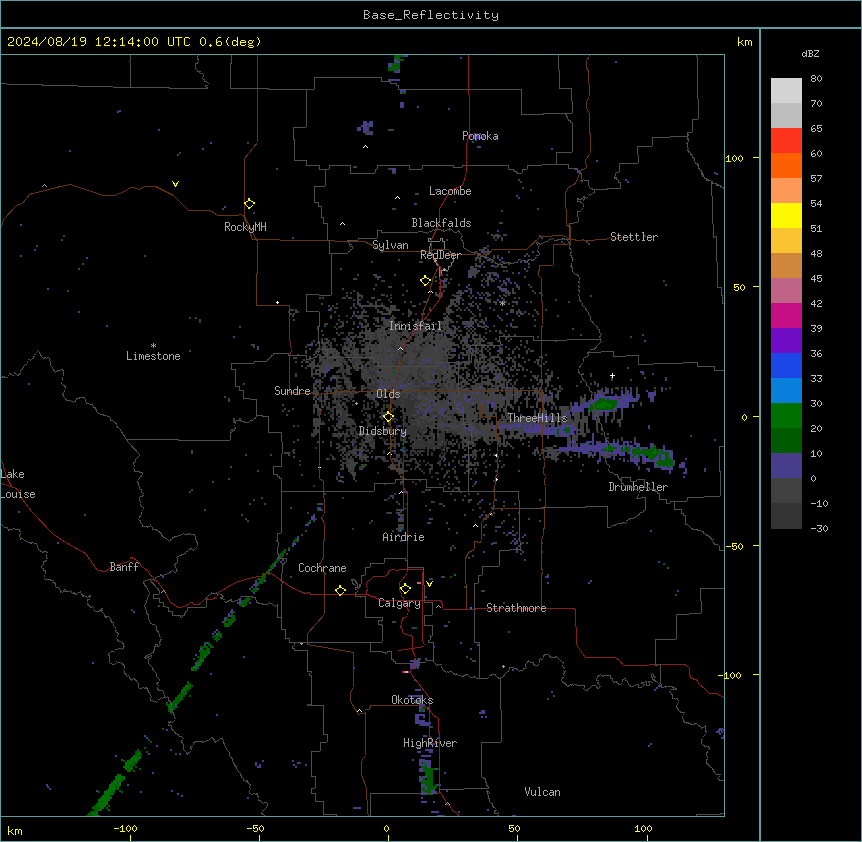Screen dimensions: 862x842
Task: Click the Innisfail city label
Action: 415,326
